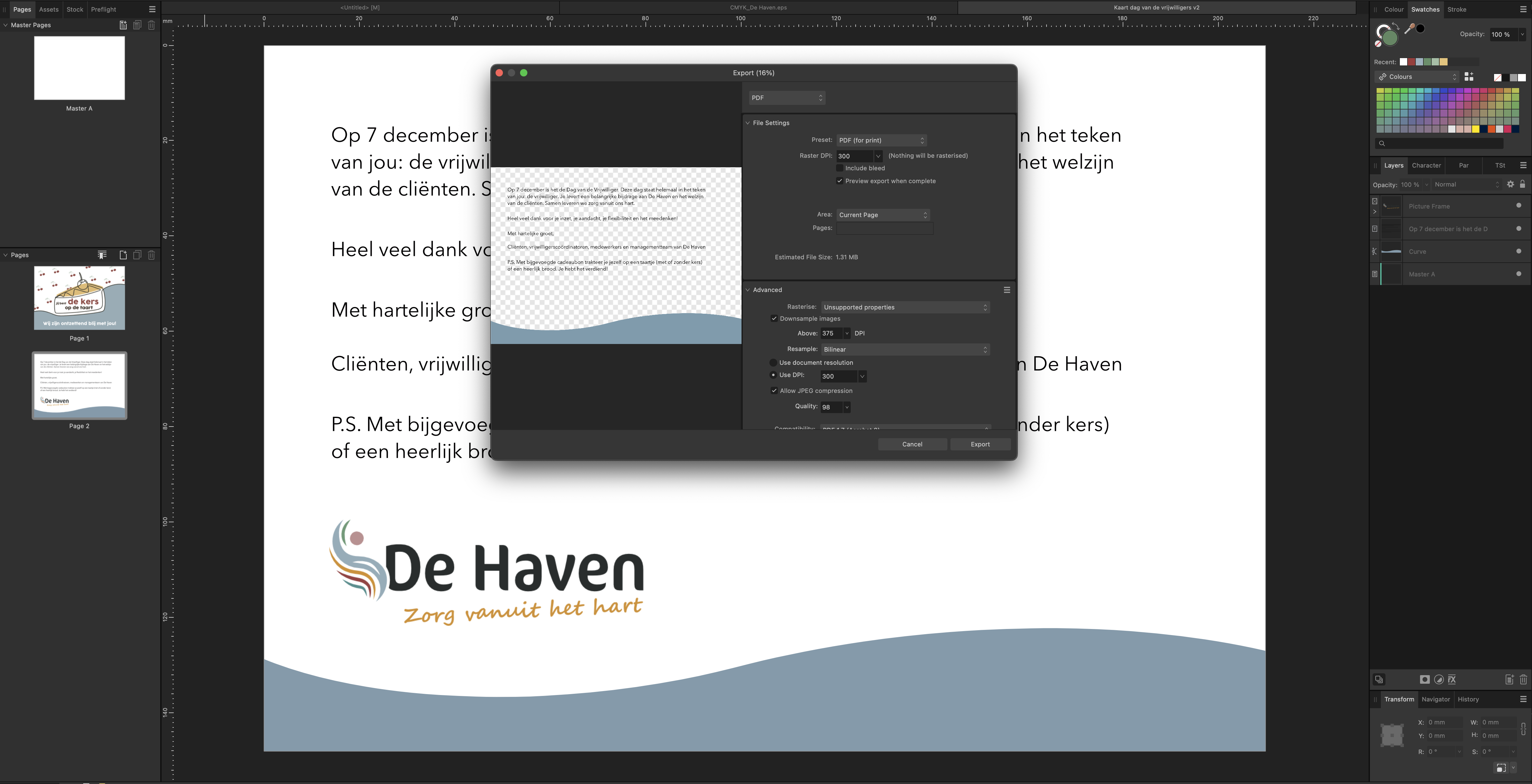Open the PDF export format dropdown
Image resolution: width=1532 pixels, height=784 pixels.
pos(787,98)
